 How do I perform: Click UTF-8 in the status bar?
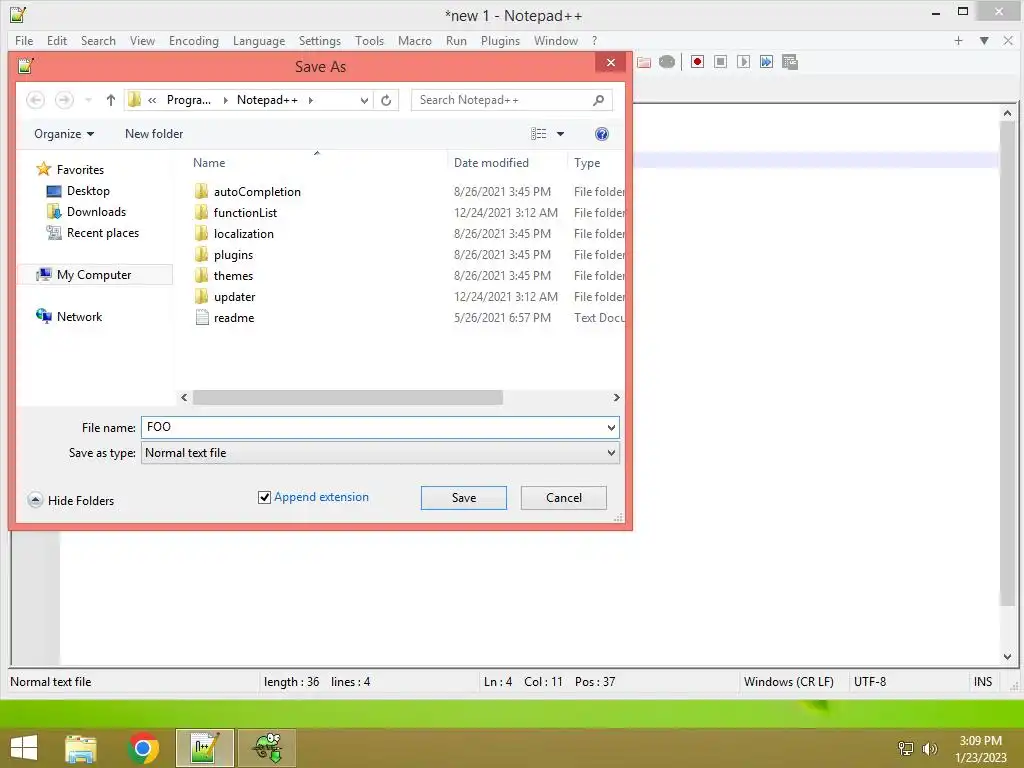870,682
